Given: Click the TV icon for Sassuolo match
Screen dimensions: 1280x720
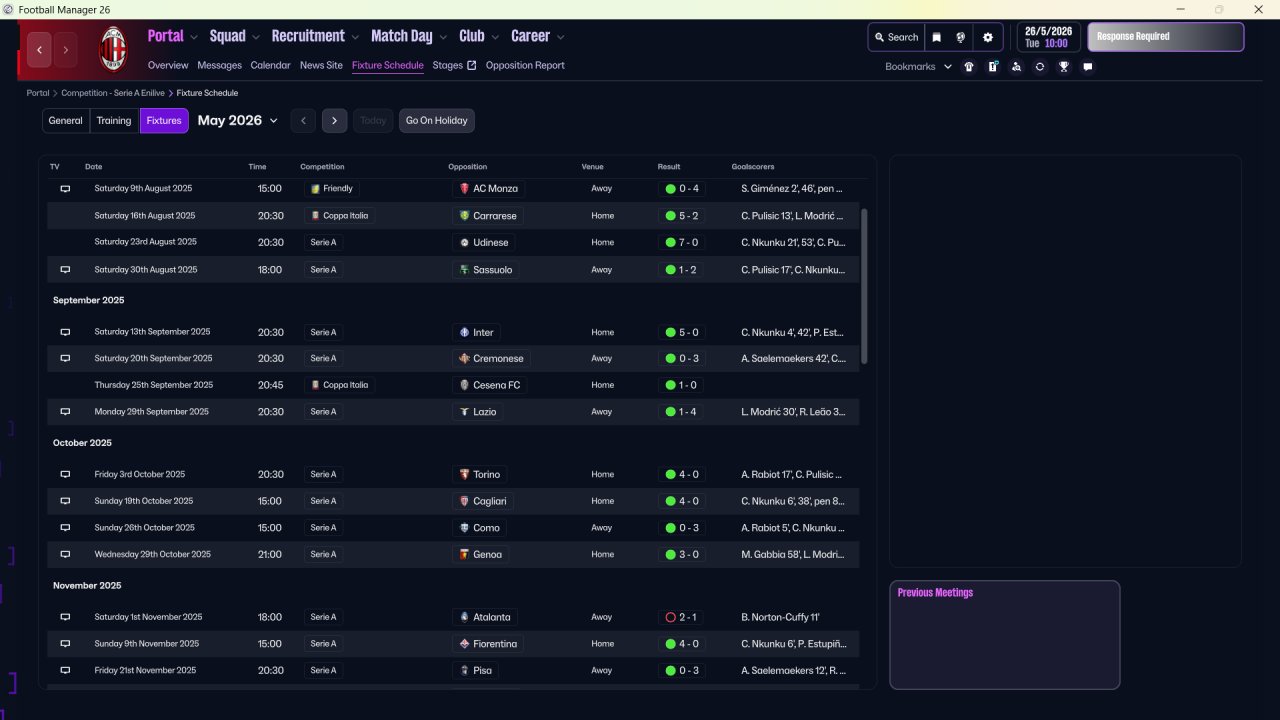Looking at the screenshot, I should (65, 270).
